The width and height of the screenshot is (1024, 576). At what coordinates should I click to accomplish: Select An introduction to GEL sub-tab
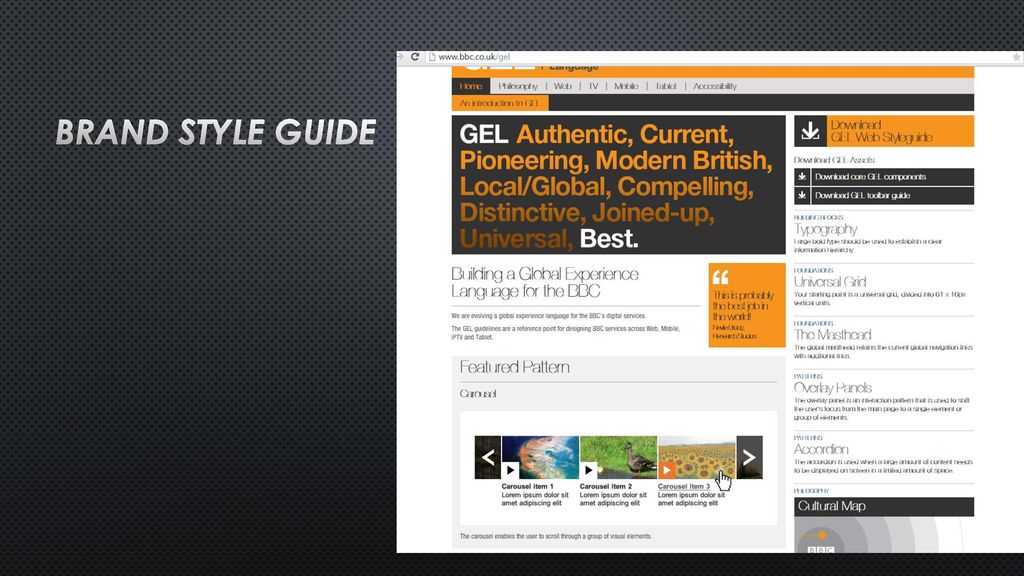click(500, 103)
